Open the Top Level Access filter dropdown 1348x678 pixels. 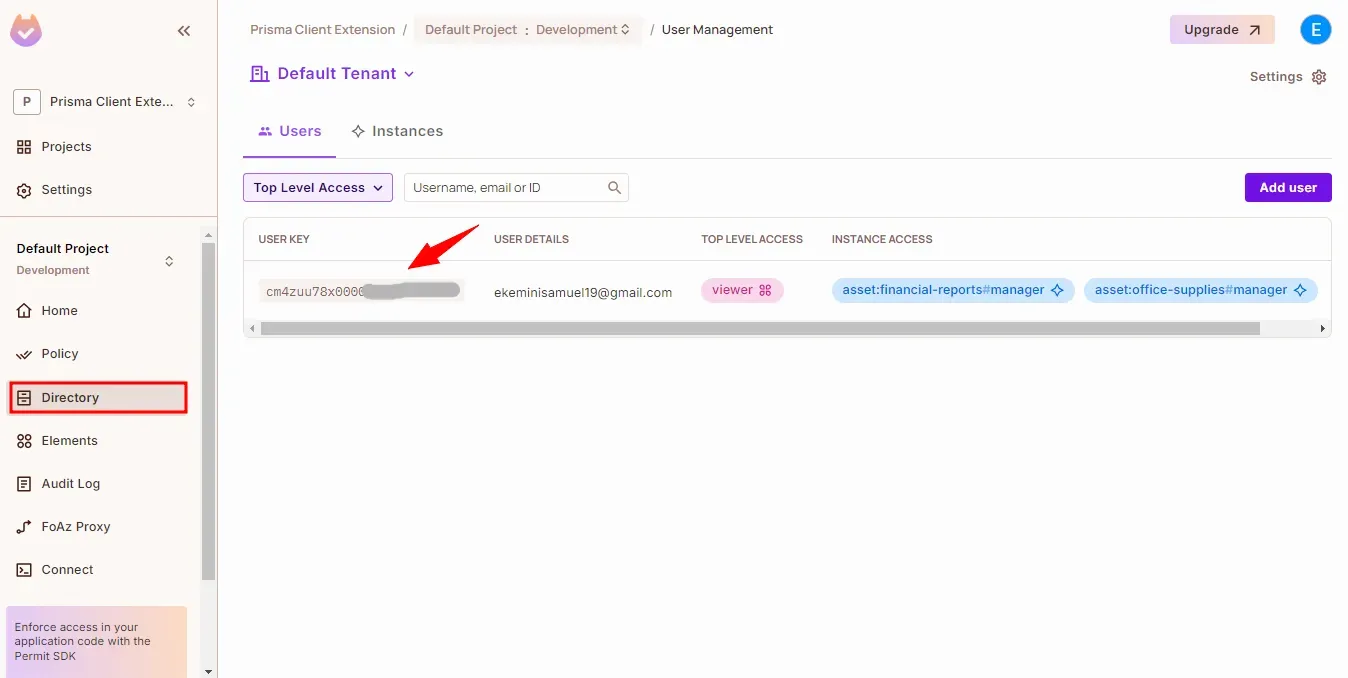(318, 188)
